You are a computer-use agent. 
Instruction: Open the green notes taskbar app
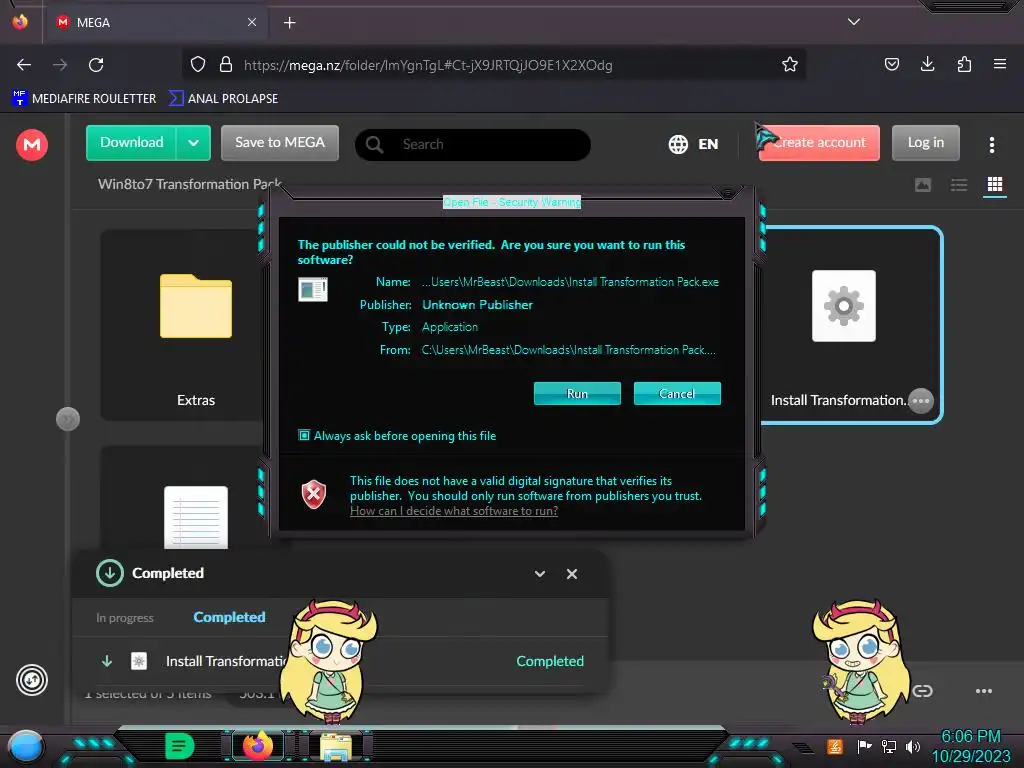(179, 746)
